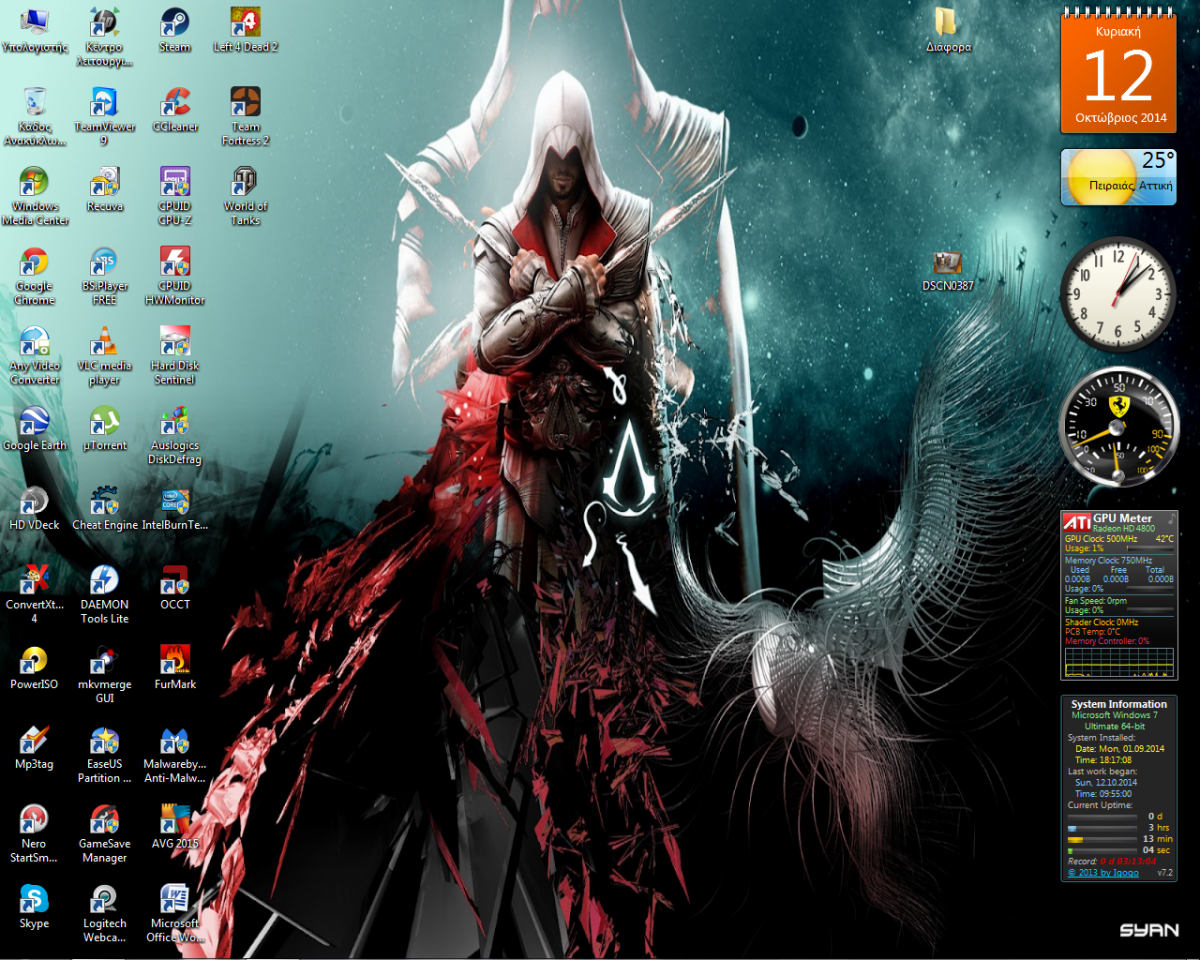The height and width of the screenshot is (960, 1200).
Task: Click the Auslogics DiskDefrag shortcut
Action: (175, 436)
